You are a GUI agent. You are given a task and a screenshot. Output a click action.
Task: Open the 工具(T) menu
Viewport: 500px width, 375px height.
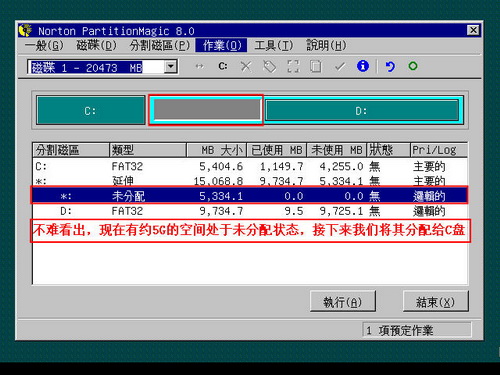click(x=274, y=45)
